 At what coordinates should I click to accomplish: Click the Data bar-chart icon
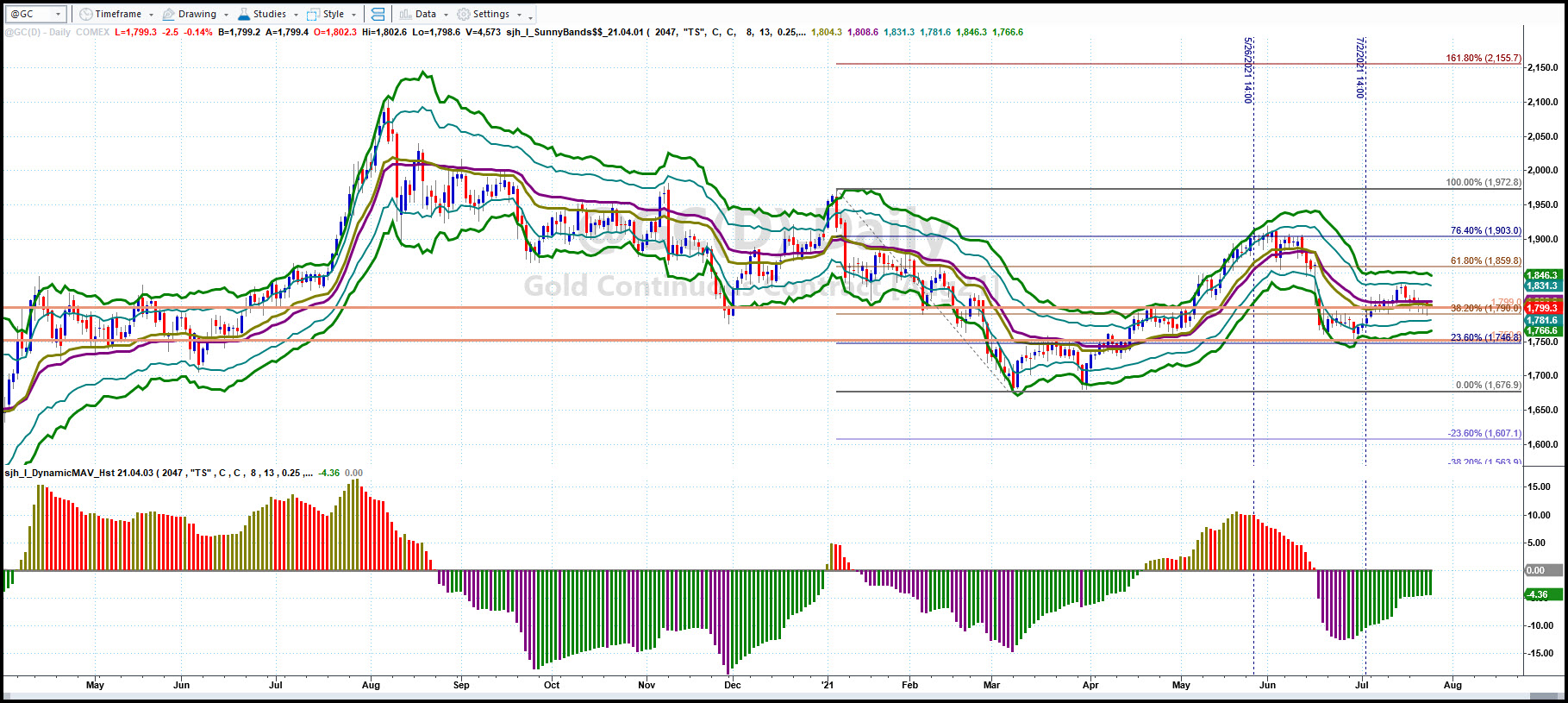pos(405,14)
